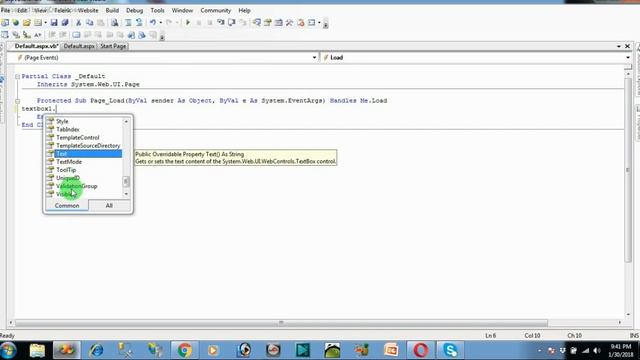
Task: Open PowerPoint from the taskbar
Action: pos(391,350)
